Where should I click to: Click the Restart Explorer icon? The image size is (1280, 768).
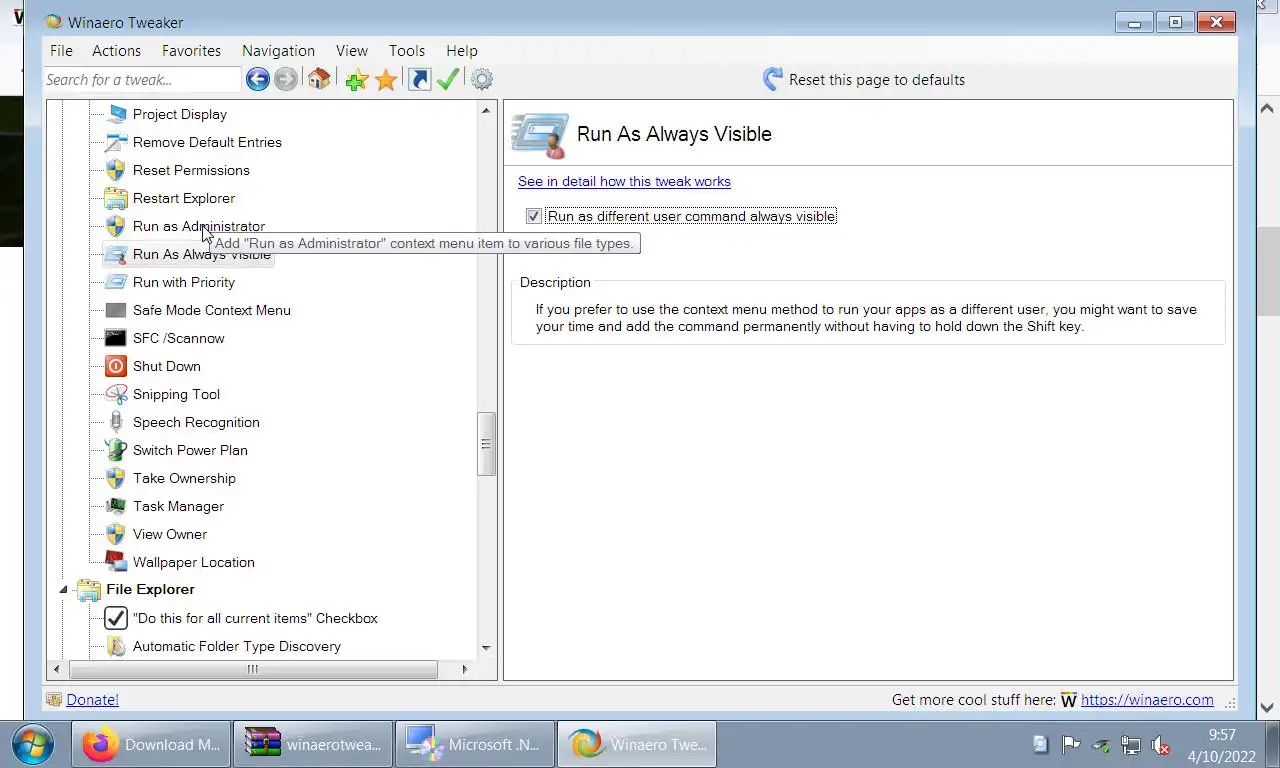coord(116,198)
